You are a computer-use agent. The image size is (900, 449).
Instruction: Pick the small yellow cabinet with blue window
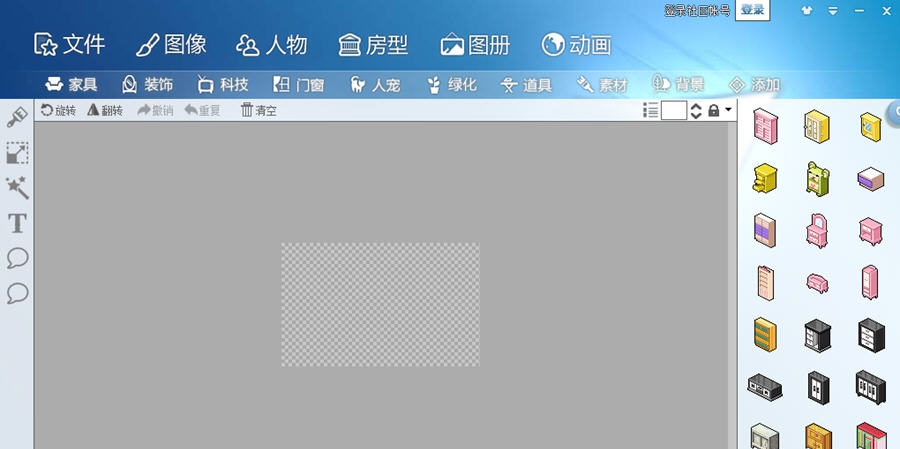point(871,126)
